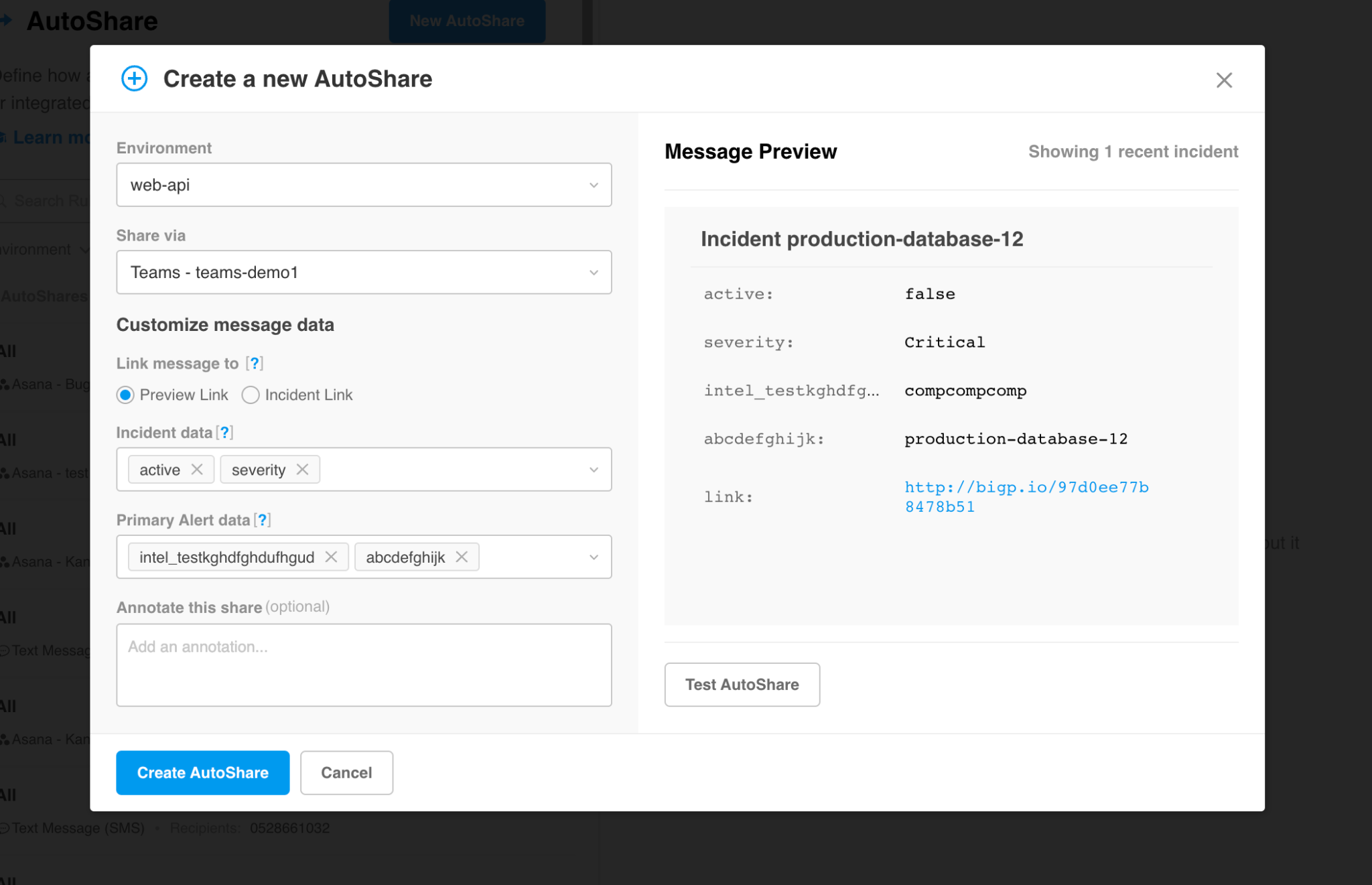Viewport: 1372px width, 885px height.
Task: Remove the abcdefghijk tag from Primary Alert data
Action: [x=460, y=557]
